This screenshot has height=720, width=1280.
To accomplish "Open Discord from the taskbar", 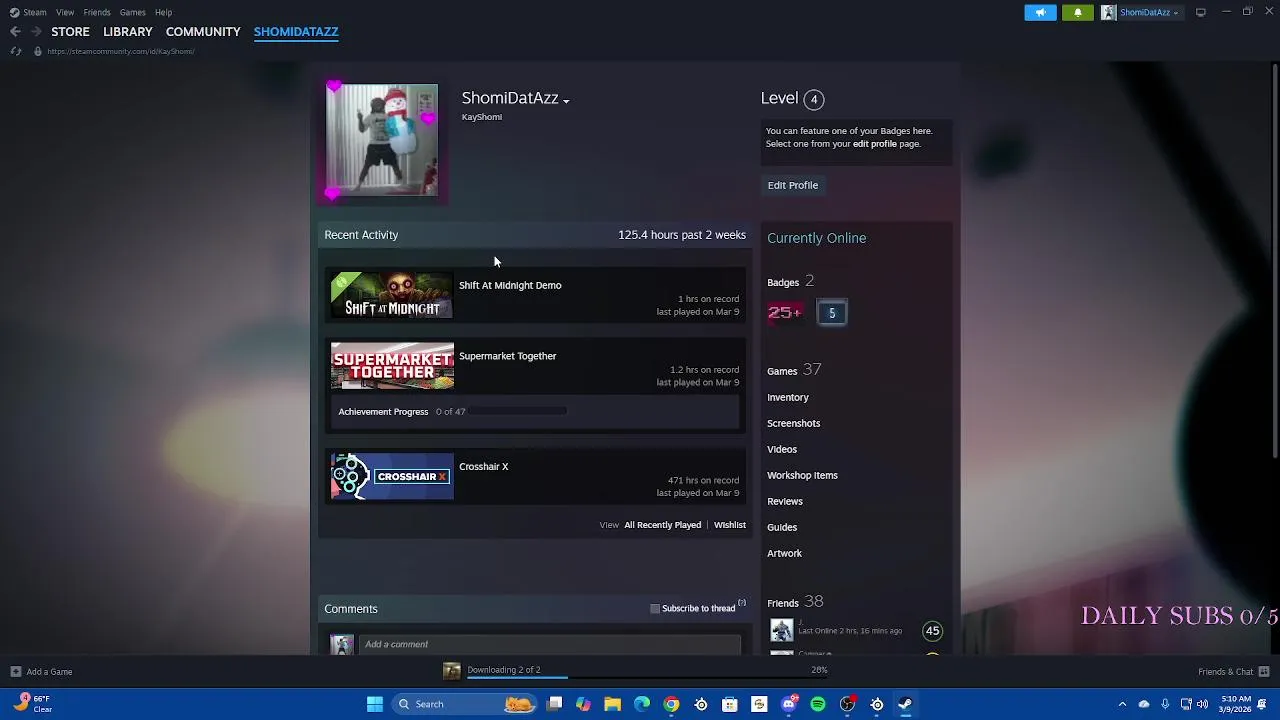I will pyautogui.click(x=789, y=704).
